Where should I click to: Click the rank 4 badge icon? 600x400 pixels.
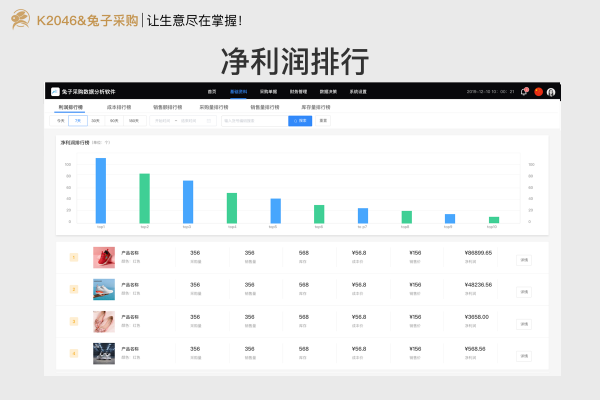click(74, 354)
